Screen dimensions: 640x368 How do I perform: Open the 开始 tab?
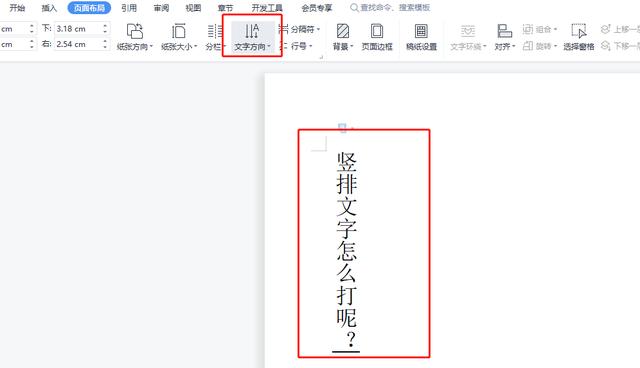tap(17, 8)
